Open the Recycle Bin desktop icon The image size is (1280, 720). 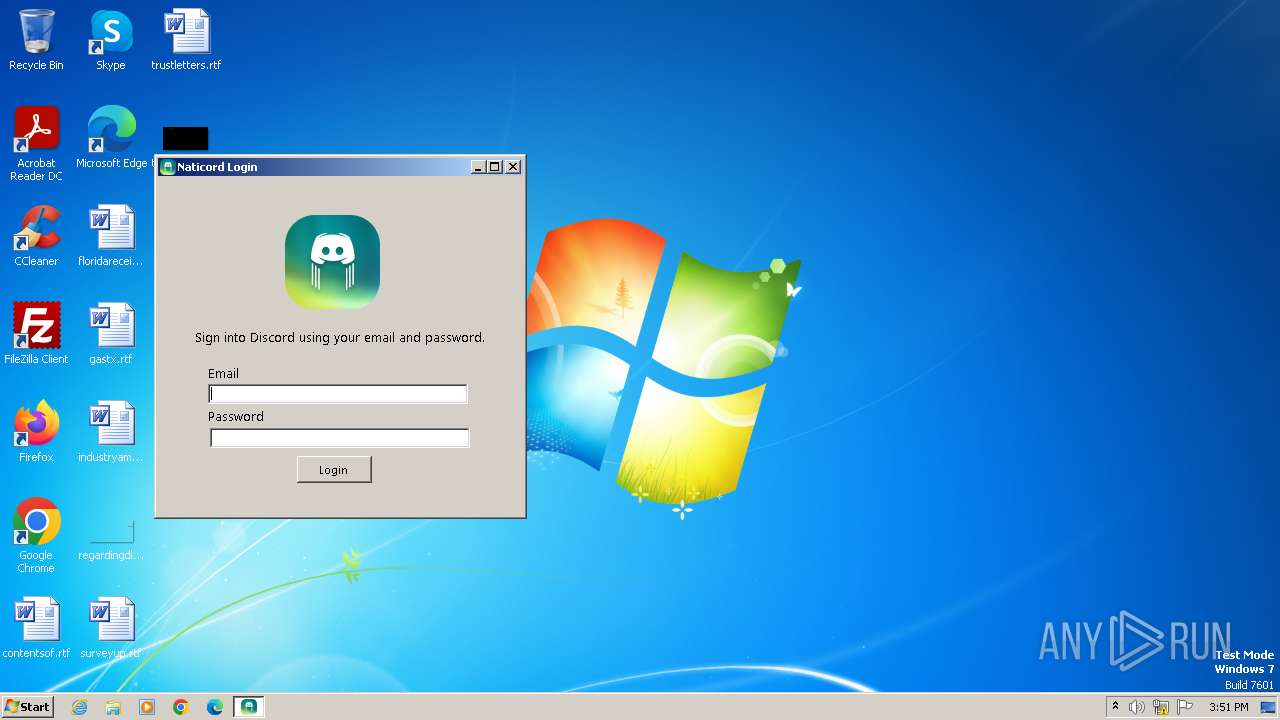click(x=36, y=40)
